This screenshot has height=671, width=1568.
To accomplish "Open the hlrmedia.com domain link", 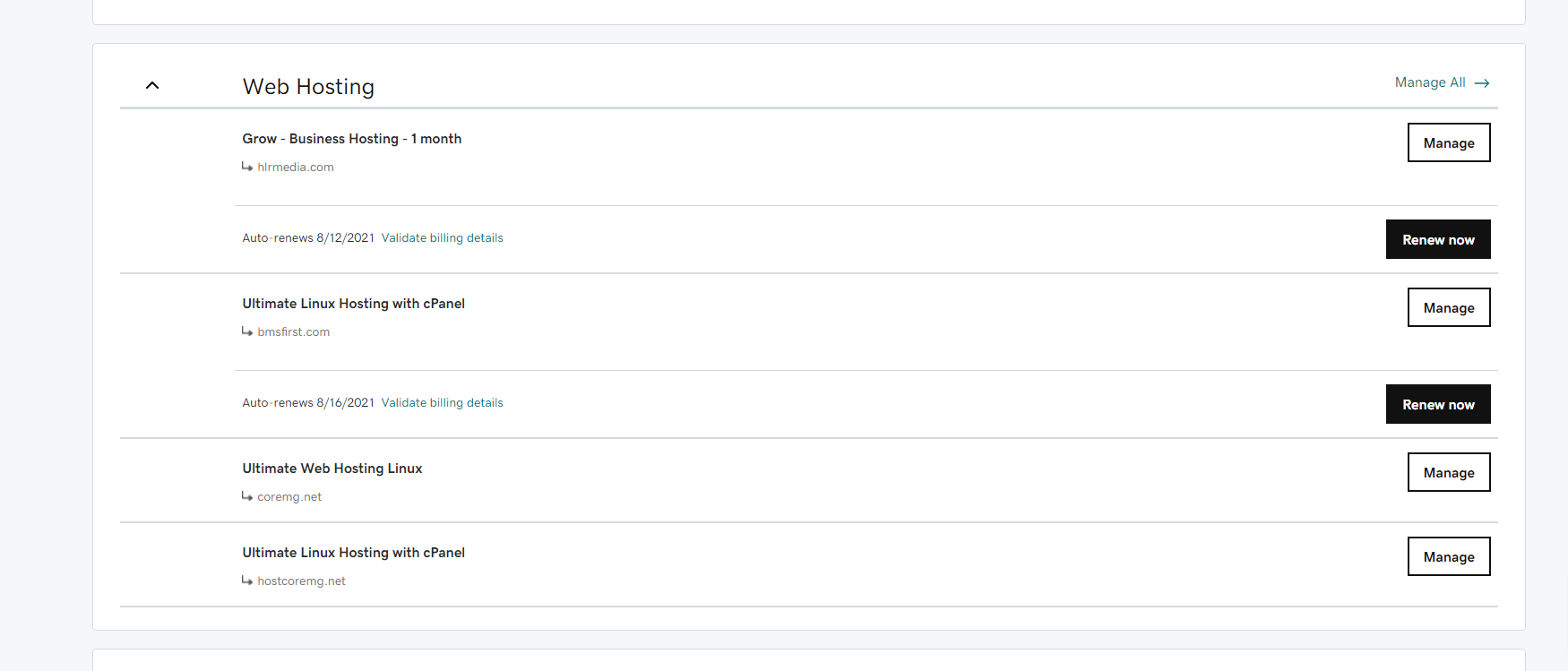I will click(x=295, y=168).
